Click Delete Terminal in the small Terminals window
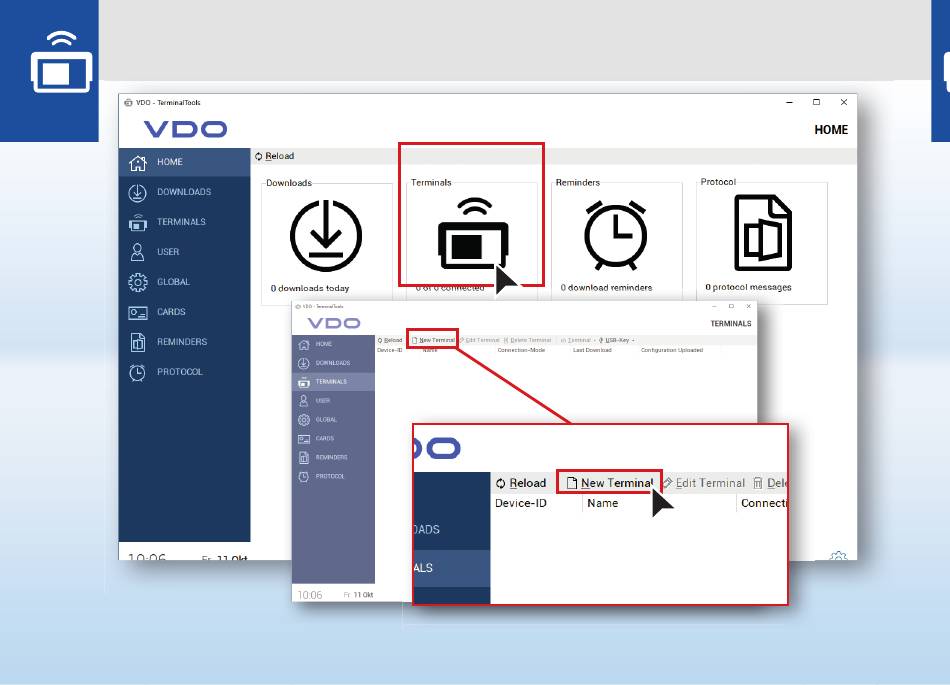Image resolution: width=950 pixels, height=685 pixels. click(527, 340)
